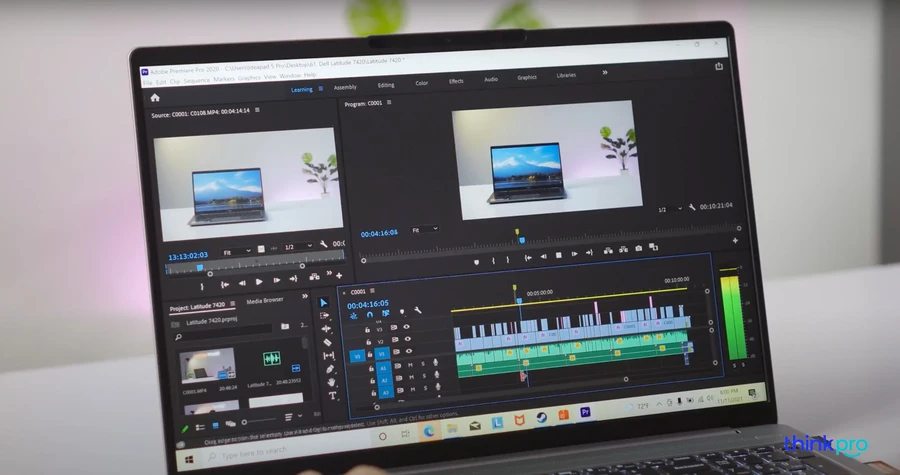Open the timeline wrench display settings

click(418, 310)
